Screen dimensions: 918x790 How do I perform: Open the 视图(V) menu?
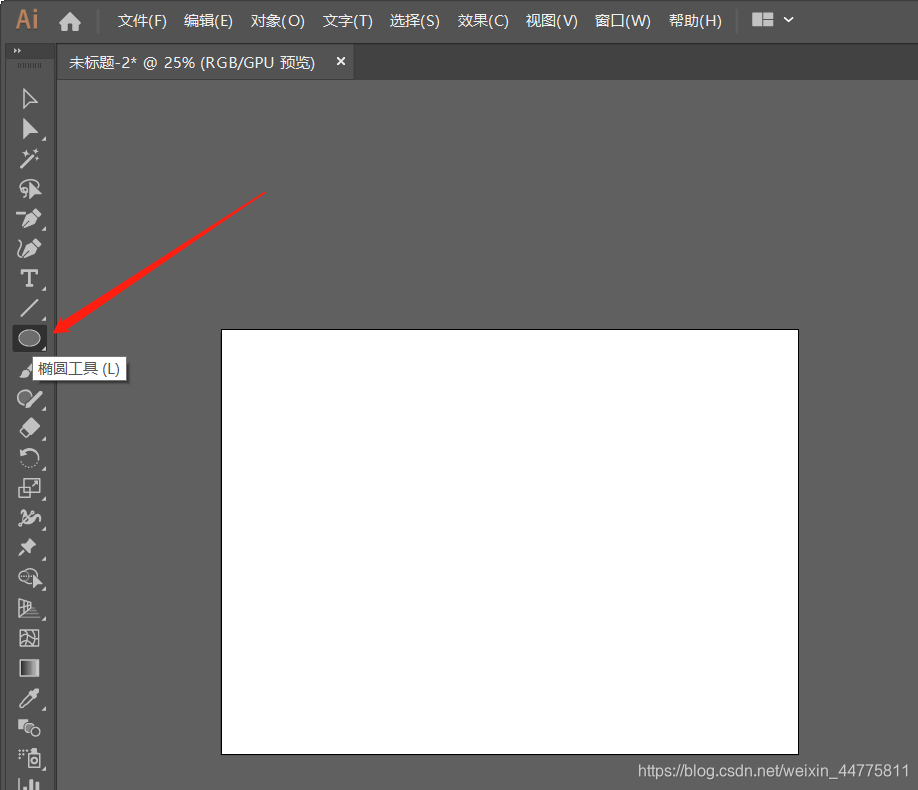[x=552, y=21]
